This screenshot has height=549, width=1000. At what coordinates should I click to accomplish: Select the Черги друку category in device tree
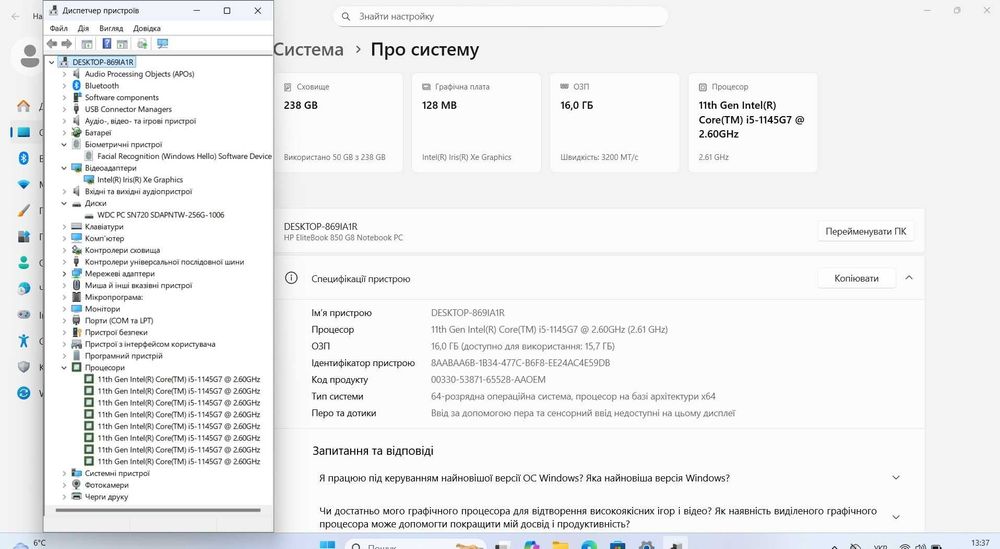point(106,497)
